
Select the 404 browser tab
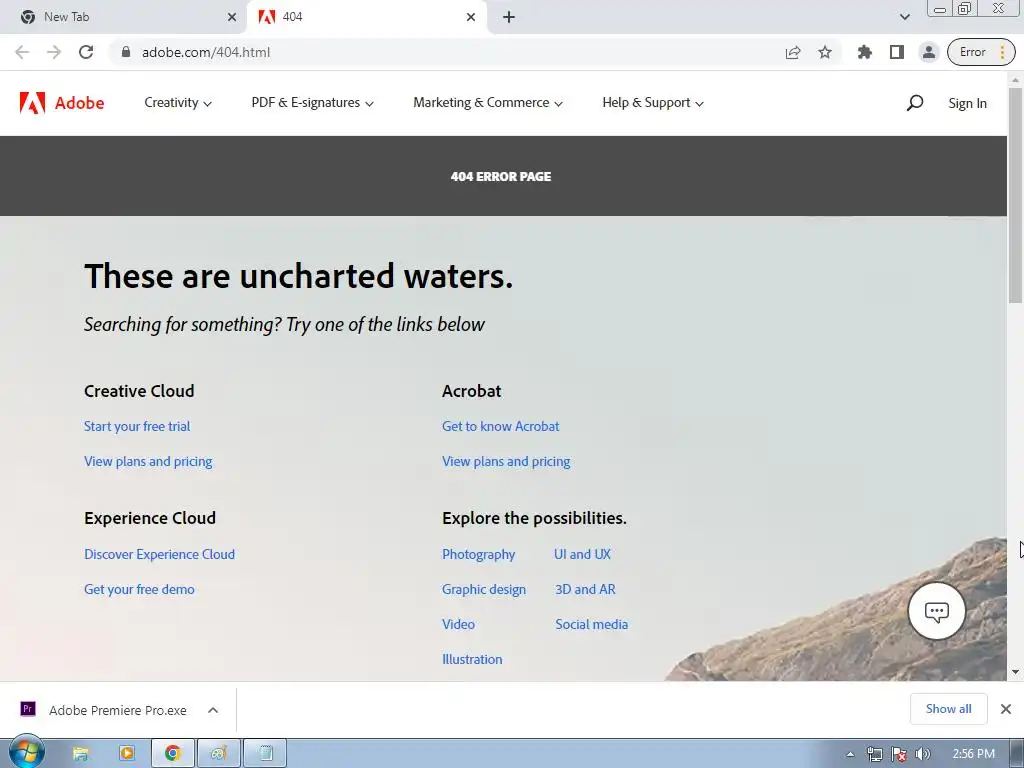point(366,17)
